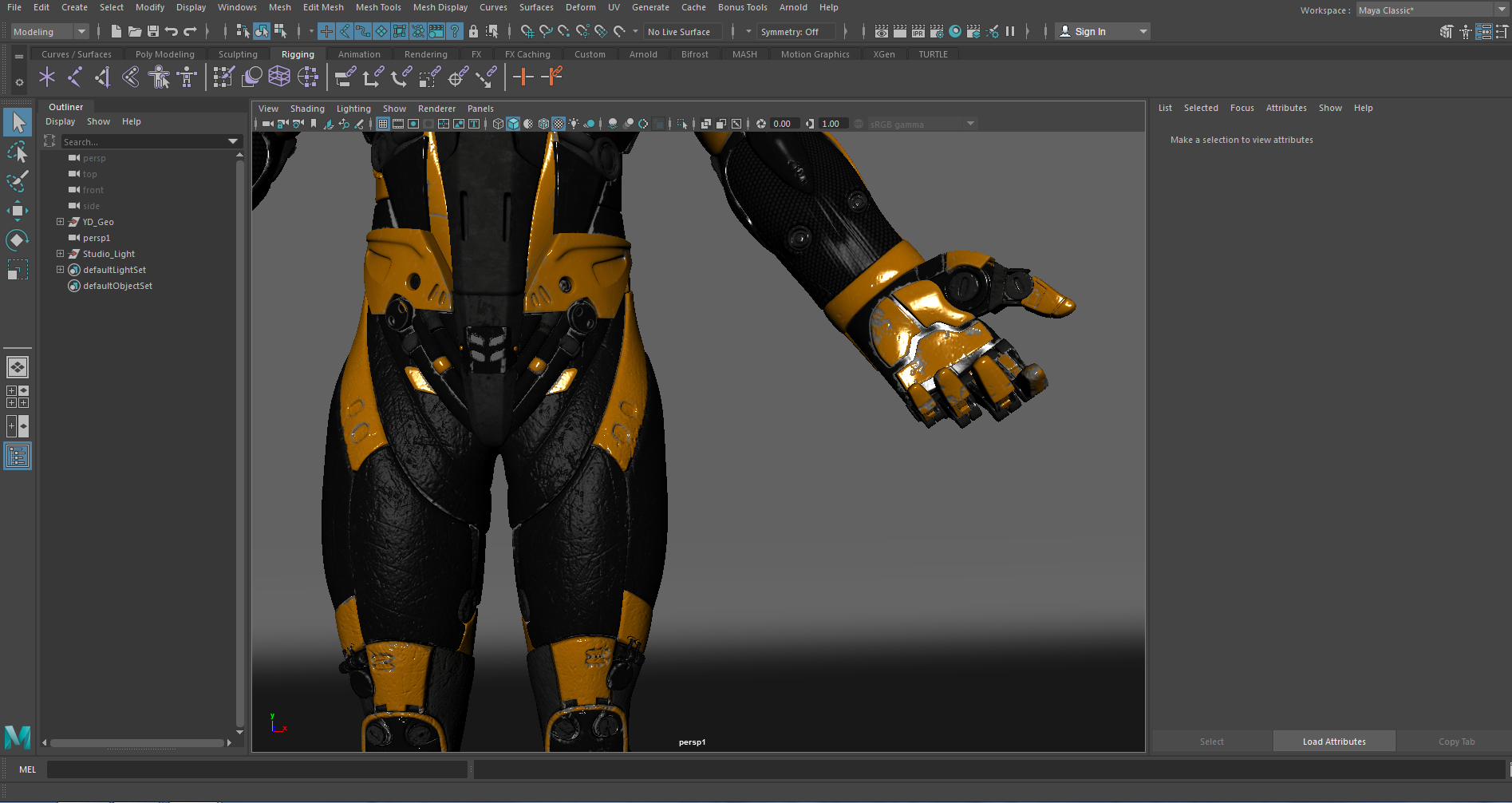Click the Maya logo in bottom-left corner
The image size is (1512, 803).
17,738
